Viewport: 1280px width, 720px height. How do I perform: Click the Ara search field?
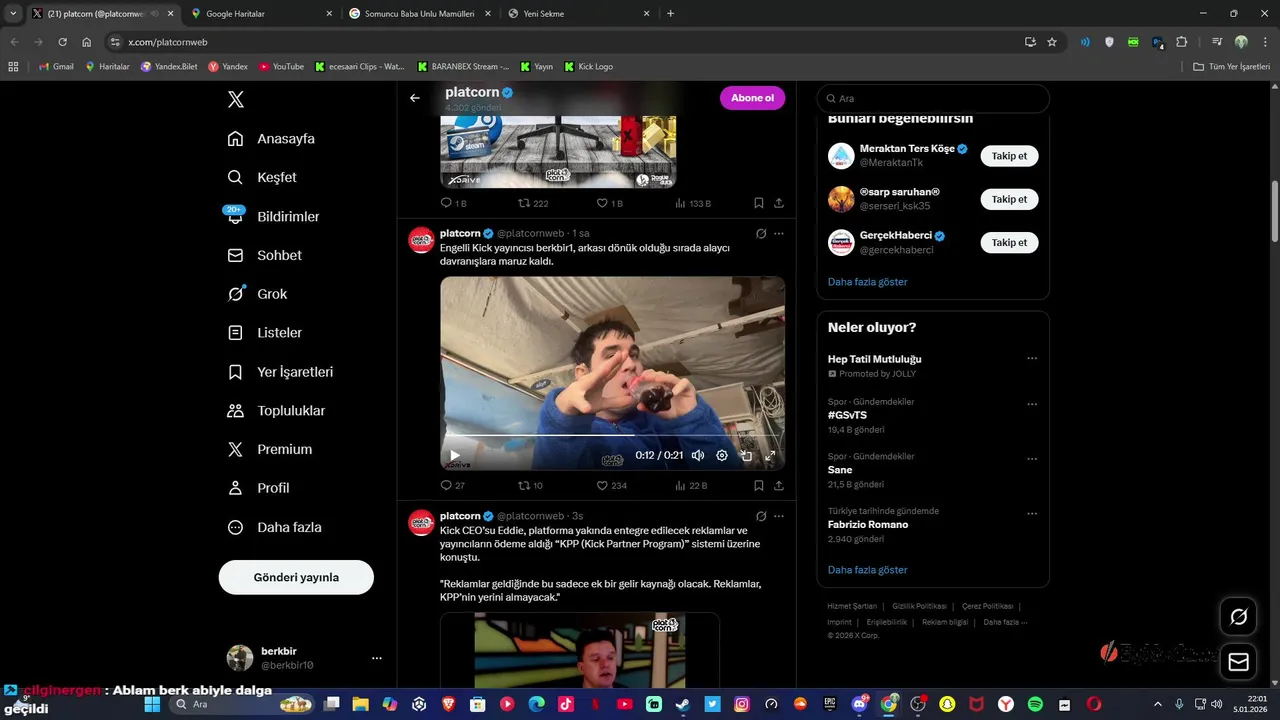(933, 98)
